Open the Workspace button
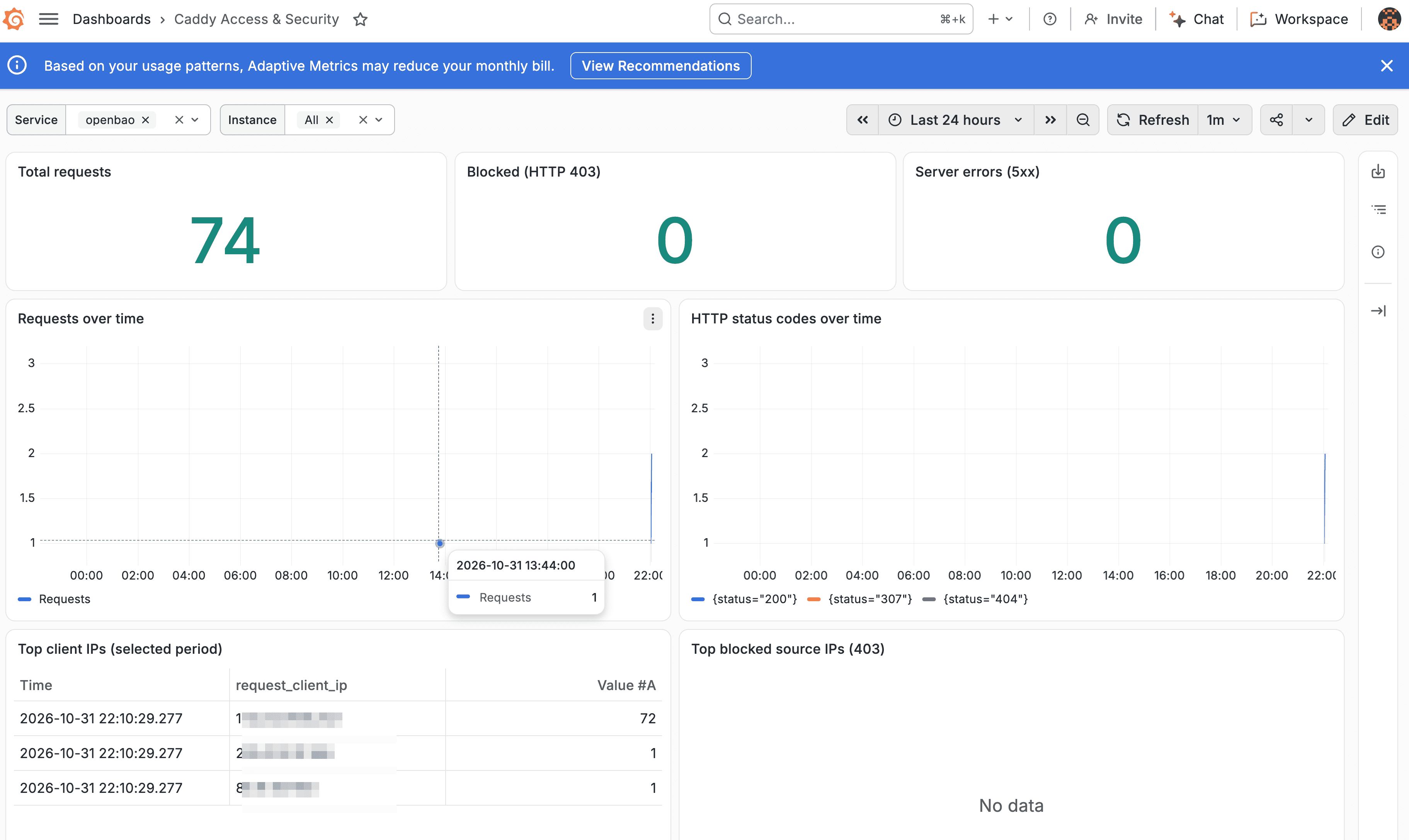1409x840 pixels. (1299, 19)
